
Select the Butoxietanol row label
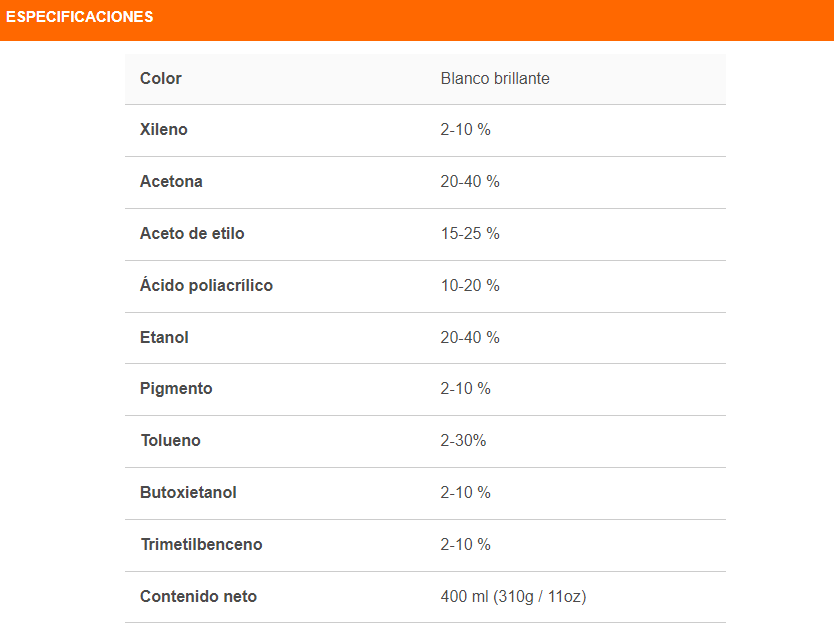188,493
